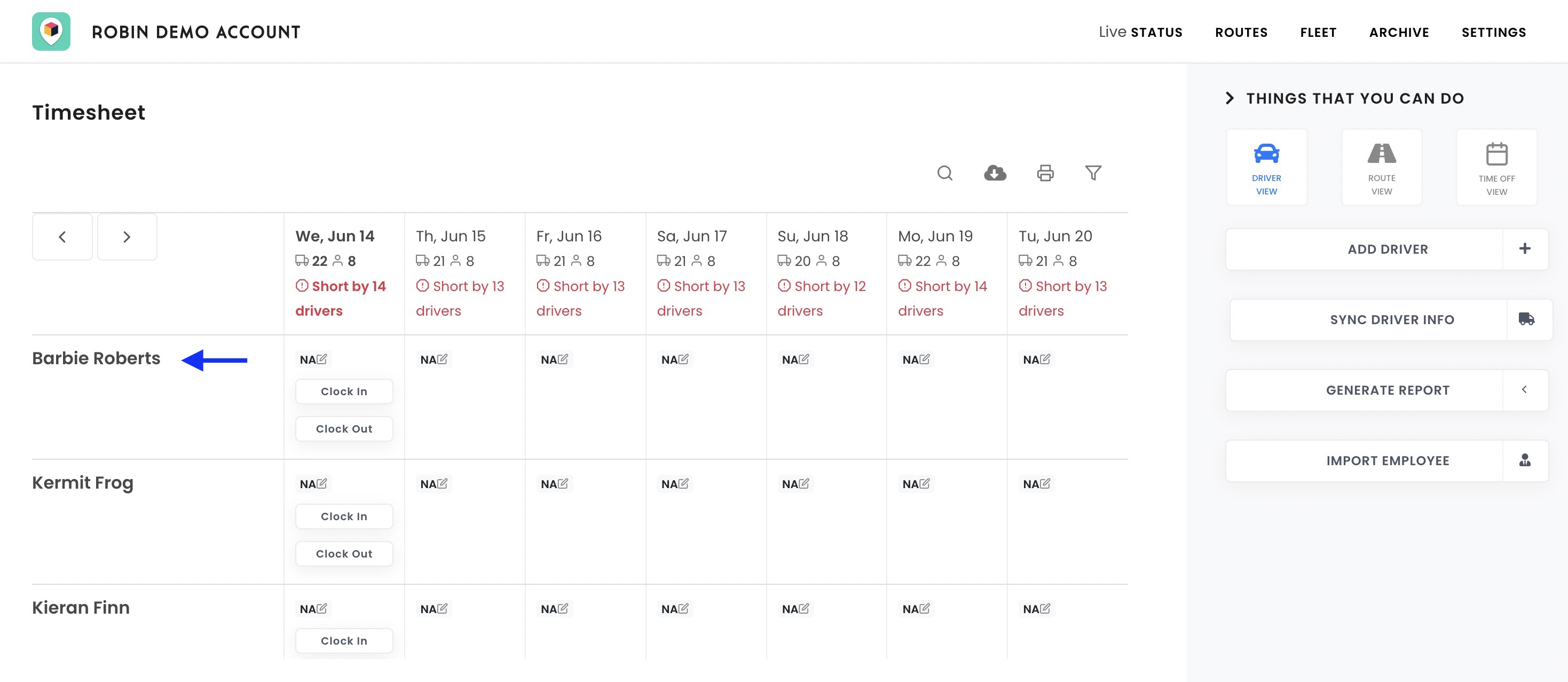Go to the previous week with the left arrow

(x=61, y=236)
